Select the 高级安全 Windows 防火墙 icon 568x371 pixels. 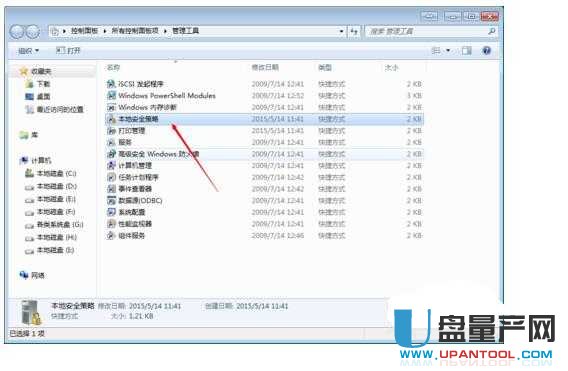point(111,154)
